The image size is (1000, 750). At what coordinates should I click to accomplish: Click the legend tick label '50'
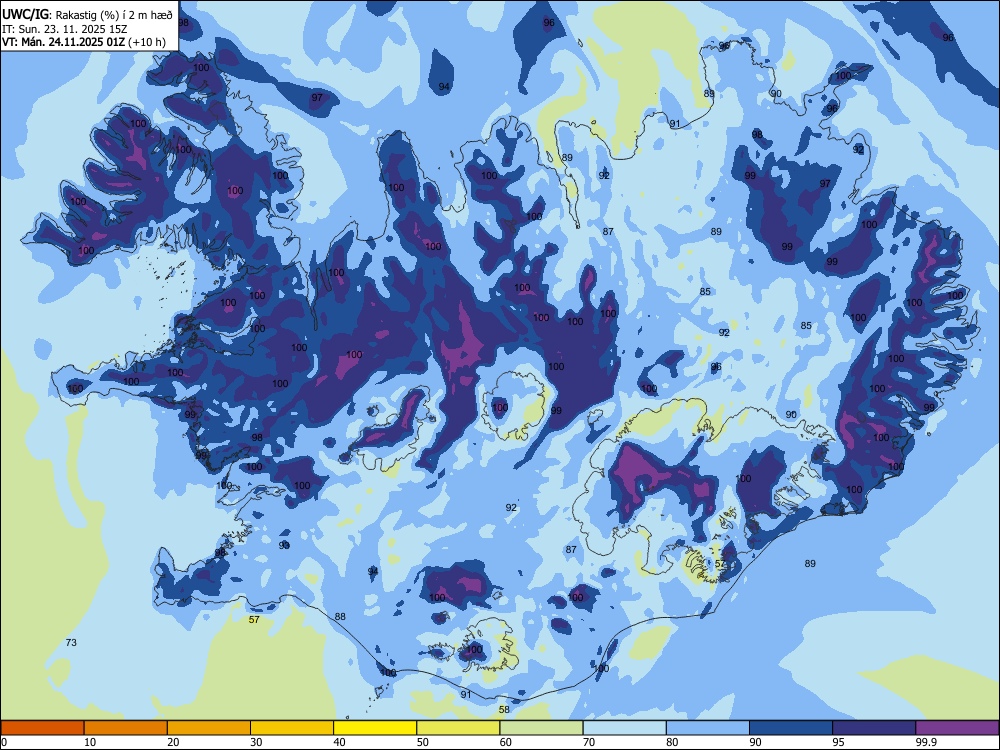point(422,742)
